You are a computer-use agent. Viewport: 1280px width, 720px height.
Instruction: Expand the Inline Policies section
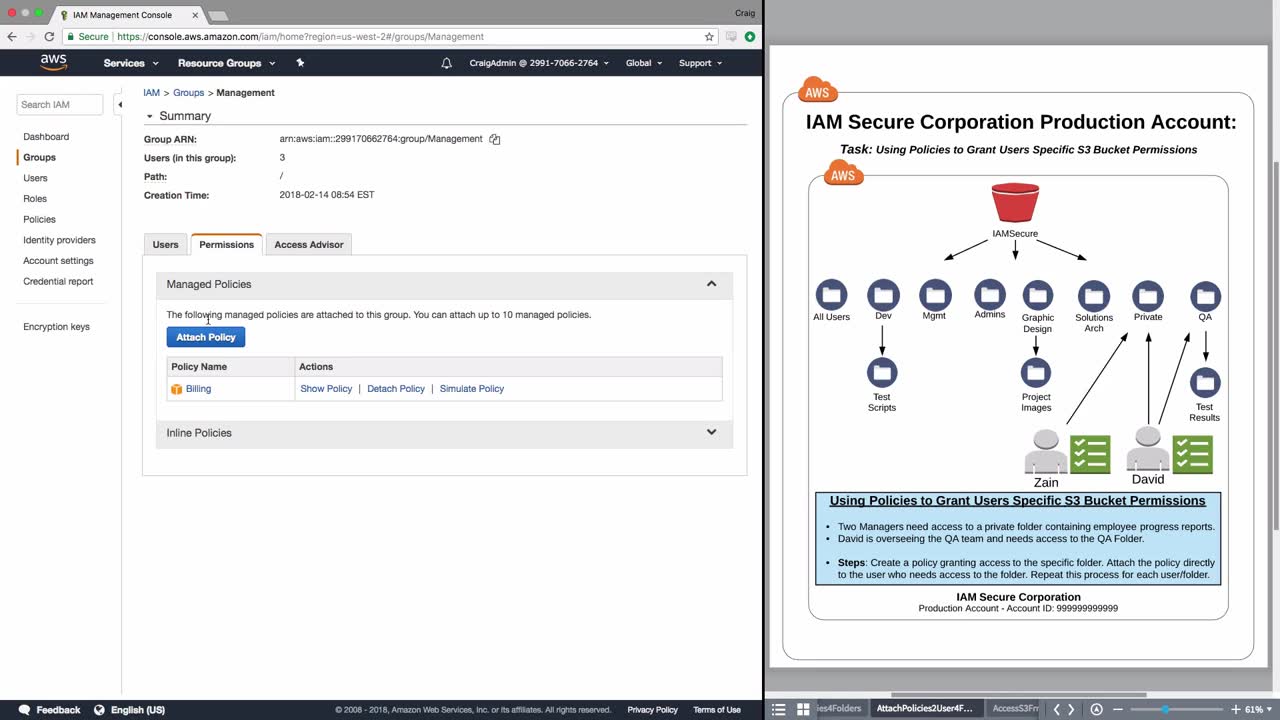pos(712,433)
